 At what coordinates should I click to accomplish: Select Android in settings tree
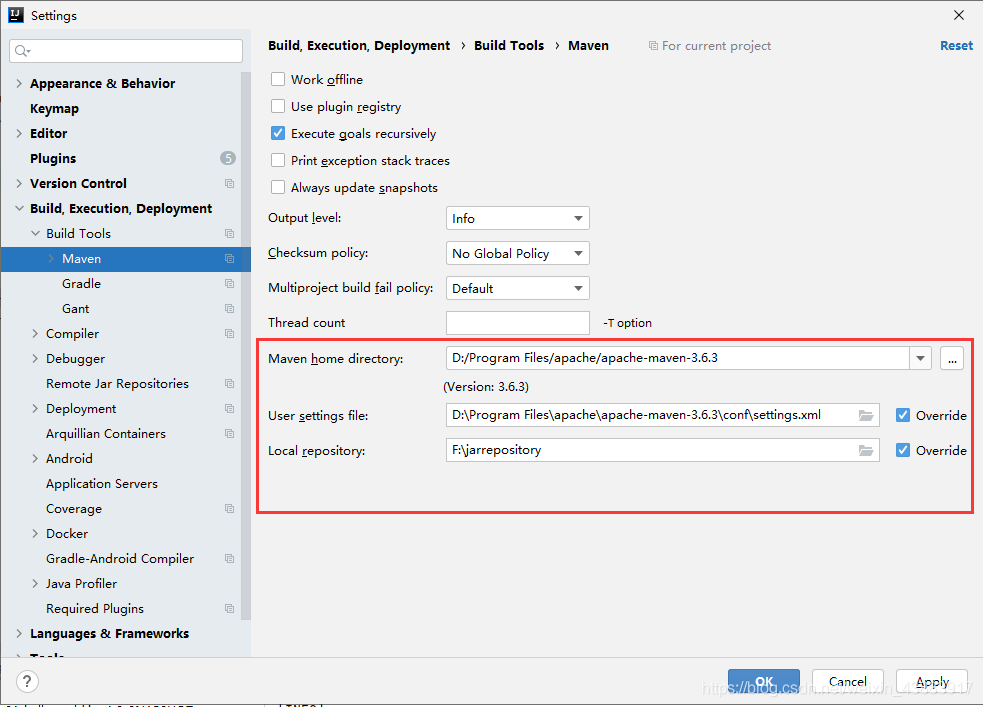pyautogui.click(x=69, y=459)
